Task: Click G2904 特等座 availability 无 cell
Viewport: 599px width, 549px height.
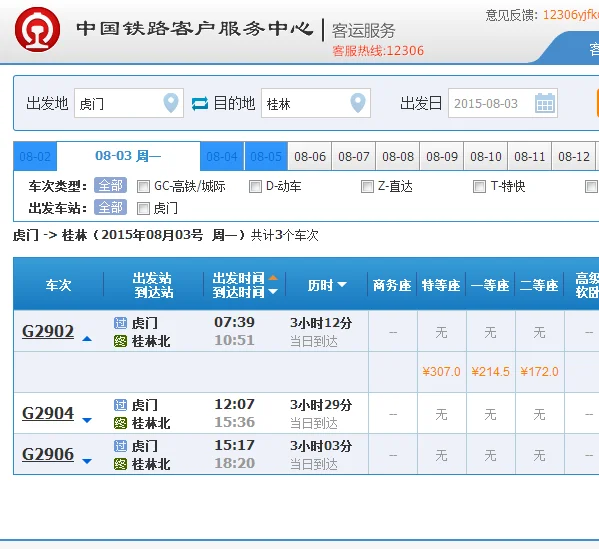Action: coord(441,414)
